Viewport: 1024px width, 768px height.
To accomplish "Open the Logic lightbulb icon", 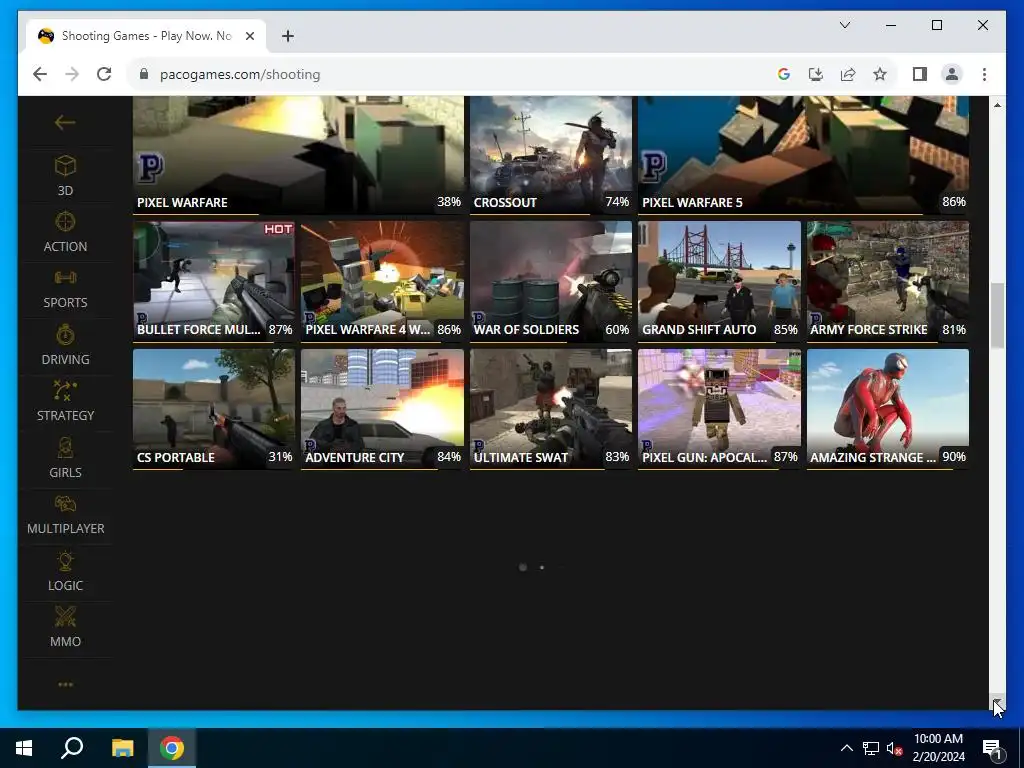I will [x=65, y=561].
